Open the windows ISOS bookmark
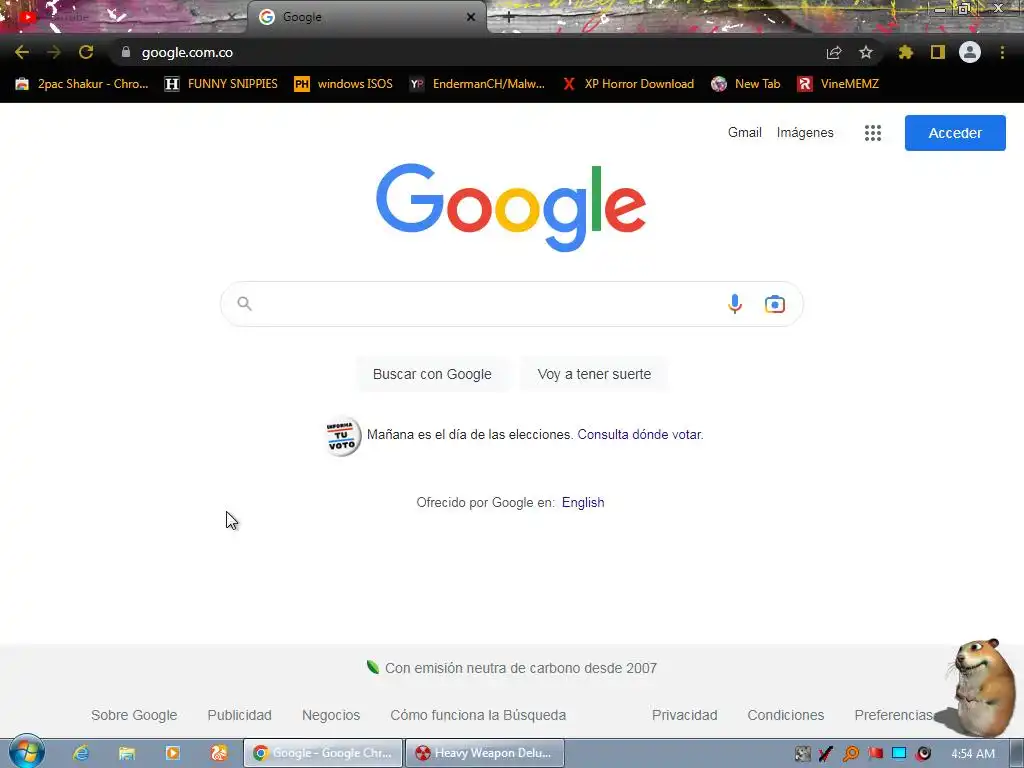1024x768 pixels. point(344,84)
